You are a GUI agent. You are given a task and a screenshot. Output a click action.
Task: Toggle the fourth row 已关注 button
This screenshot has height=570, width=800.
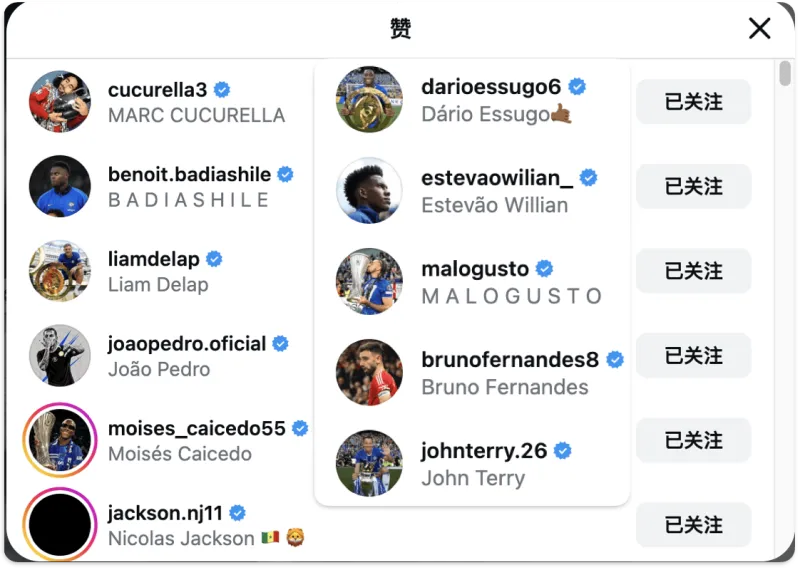(693, 356)
